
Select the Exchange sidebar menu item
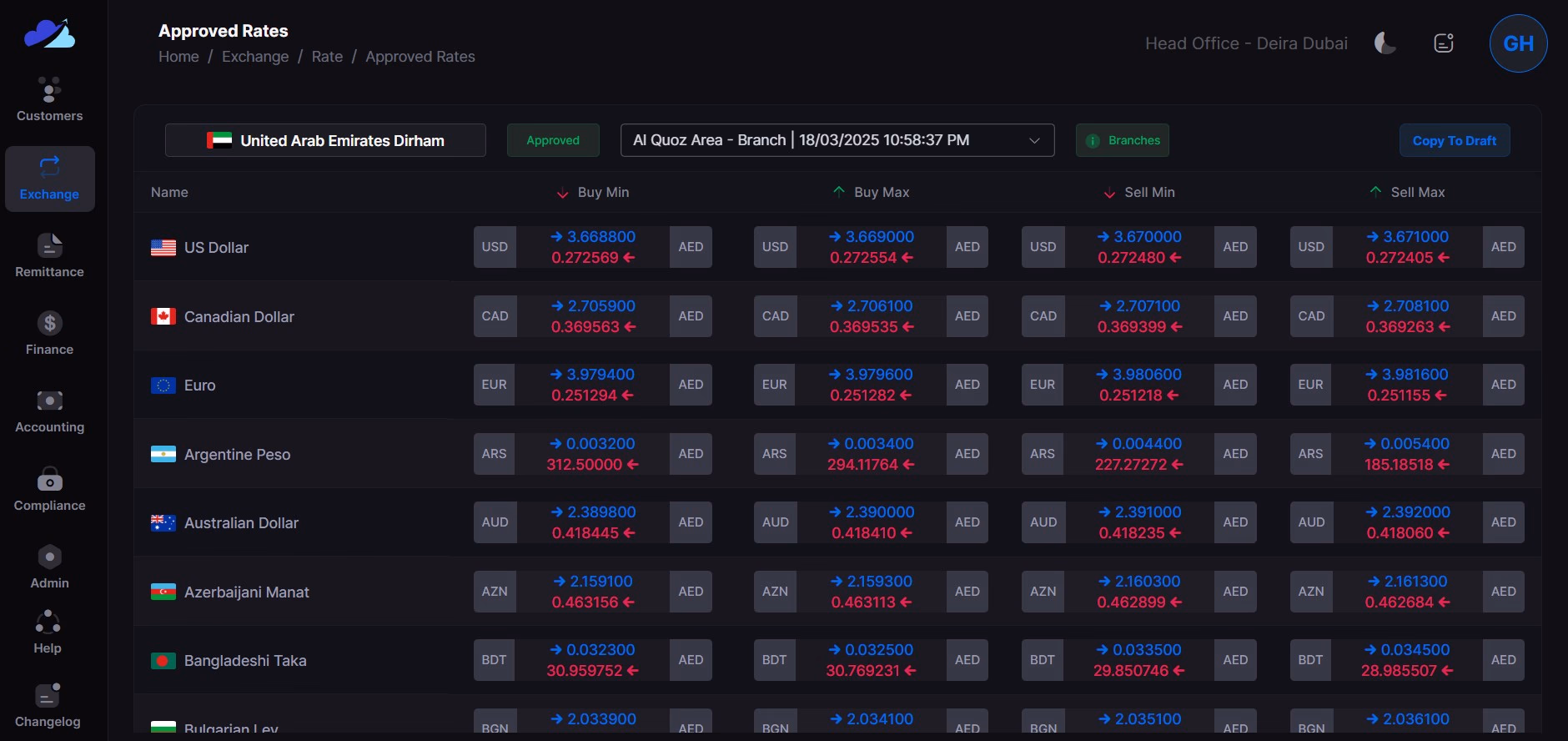tap(49, 179)
